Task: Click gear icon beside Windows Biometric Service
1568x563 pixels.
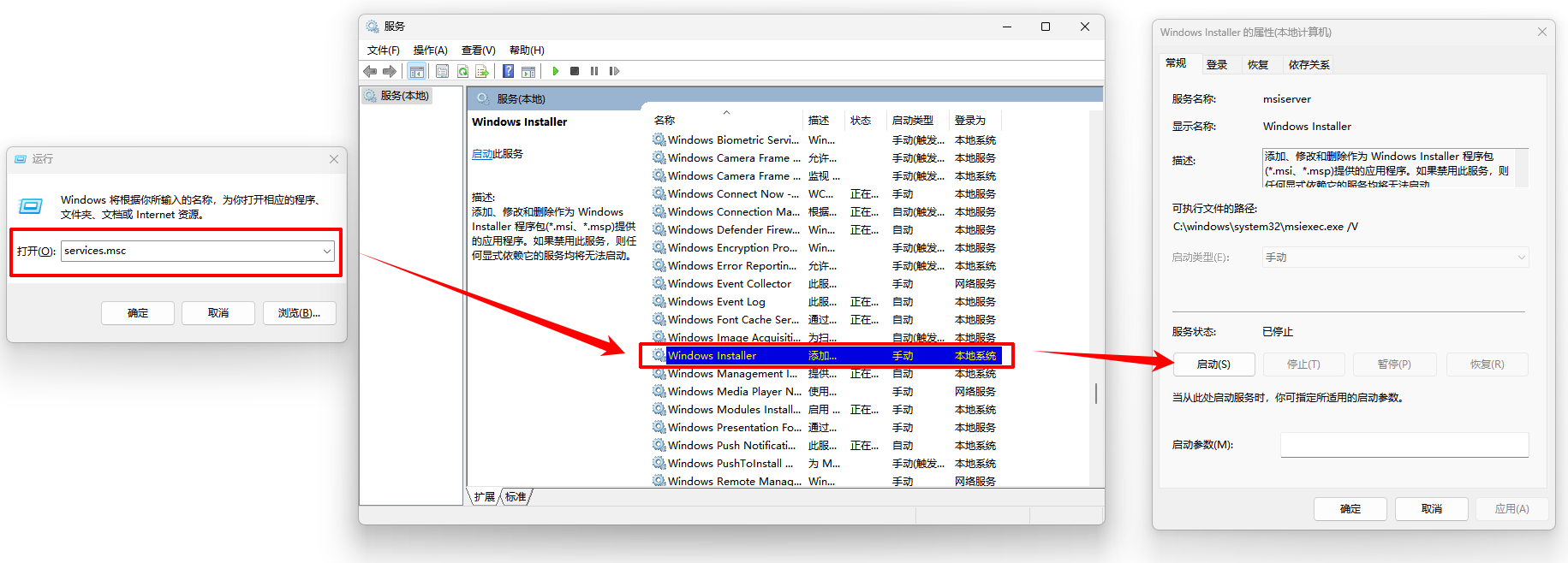Action: (659, 139)
